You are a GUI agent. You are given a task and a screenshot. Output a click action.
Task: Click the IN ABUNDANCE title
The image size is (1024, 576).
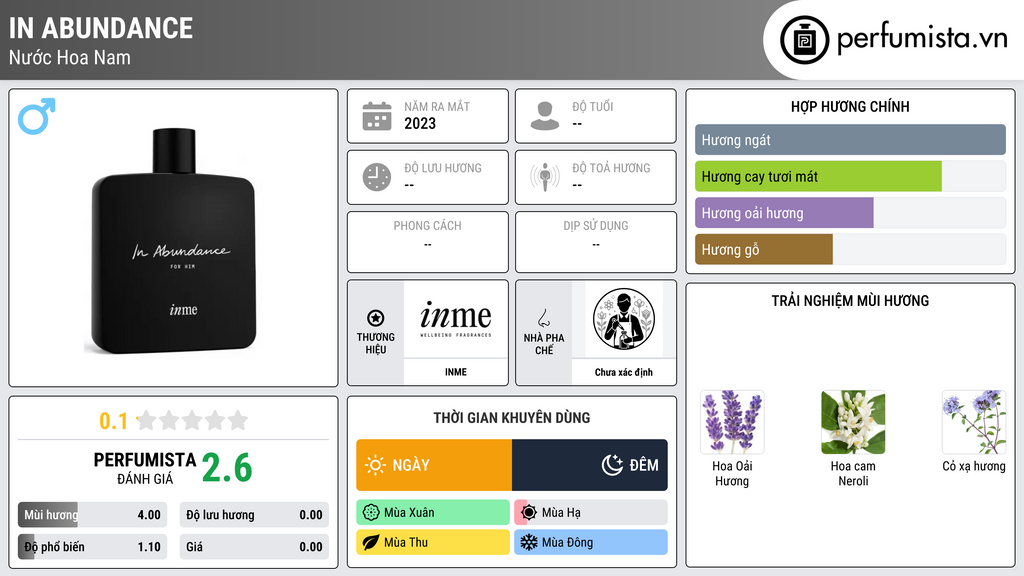(x=101, y=28)
